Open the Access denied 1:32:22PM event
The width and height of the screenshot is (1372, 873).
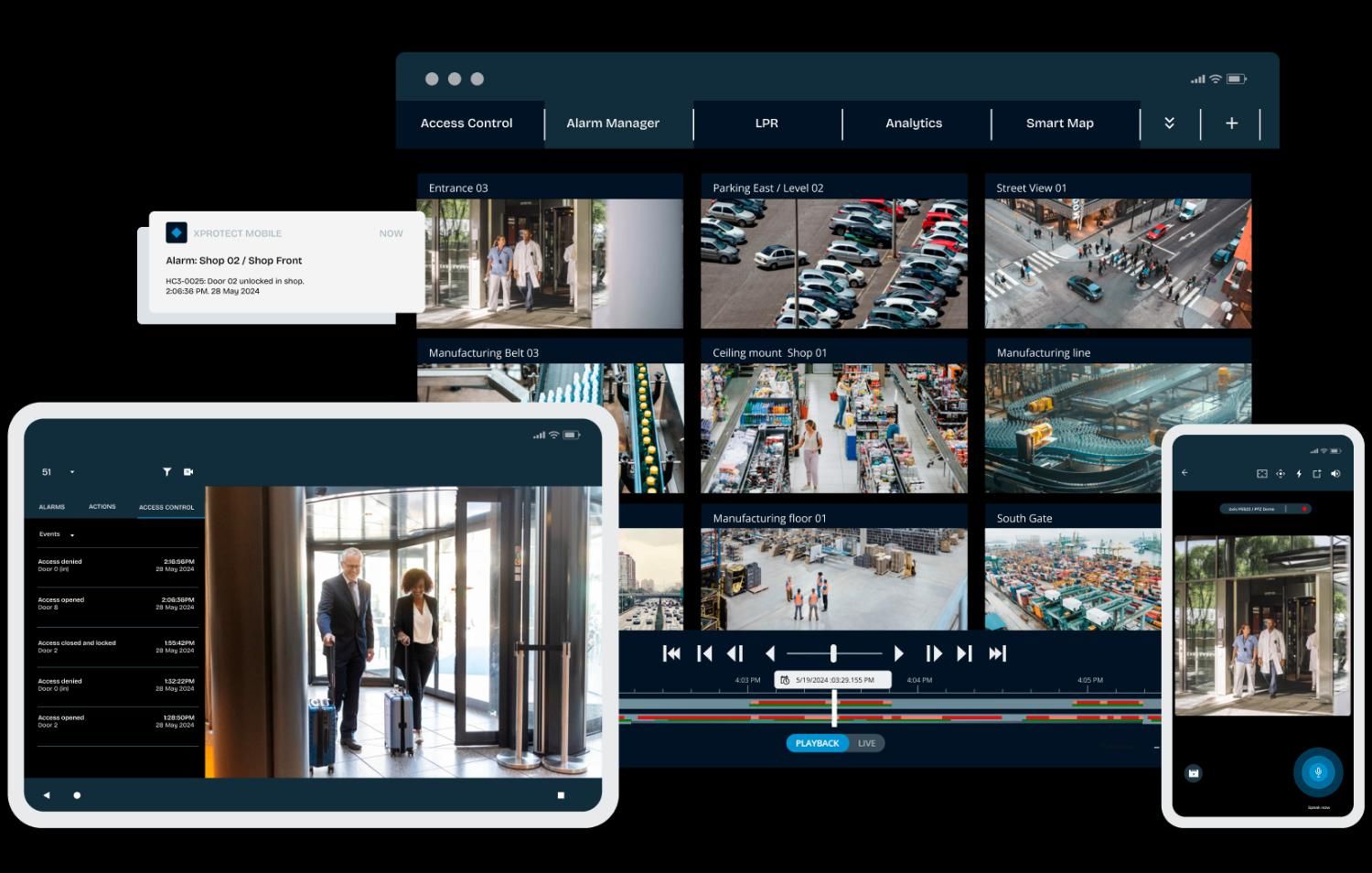(x=116, y=684)
